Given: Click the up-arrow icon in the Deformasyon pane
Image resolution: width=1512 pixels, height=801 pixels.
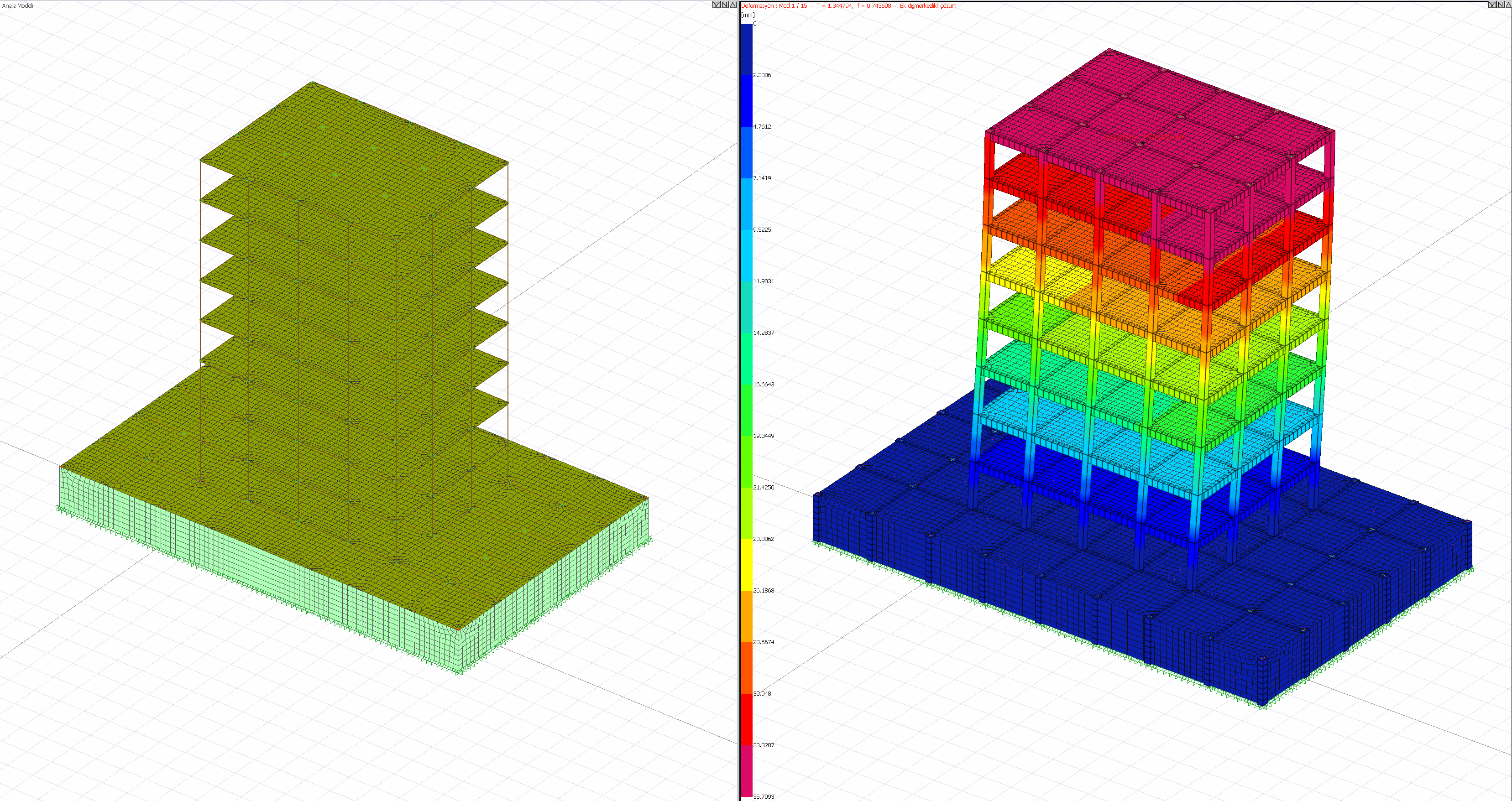Looking at the screenshot, I should tap(1508, 5).
